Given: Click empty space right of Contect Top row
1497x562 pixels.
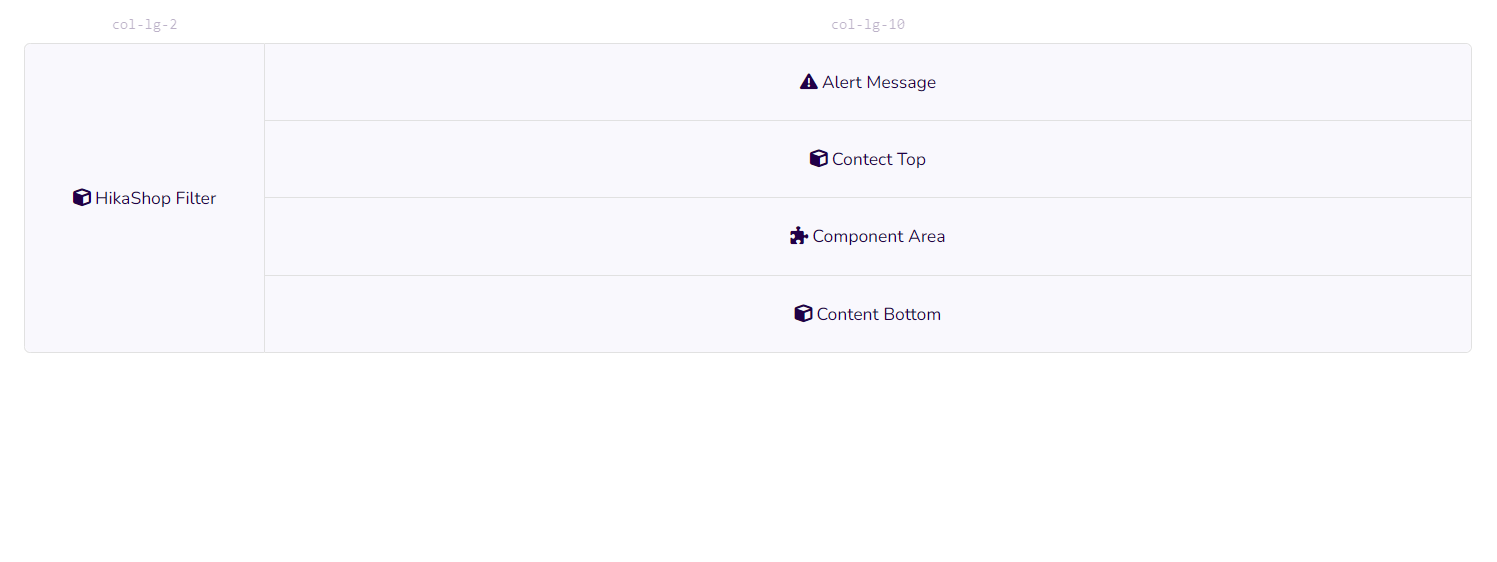Looking at the screenshot, I should (x=1200, y=159).
